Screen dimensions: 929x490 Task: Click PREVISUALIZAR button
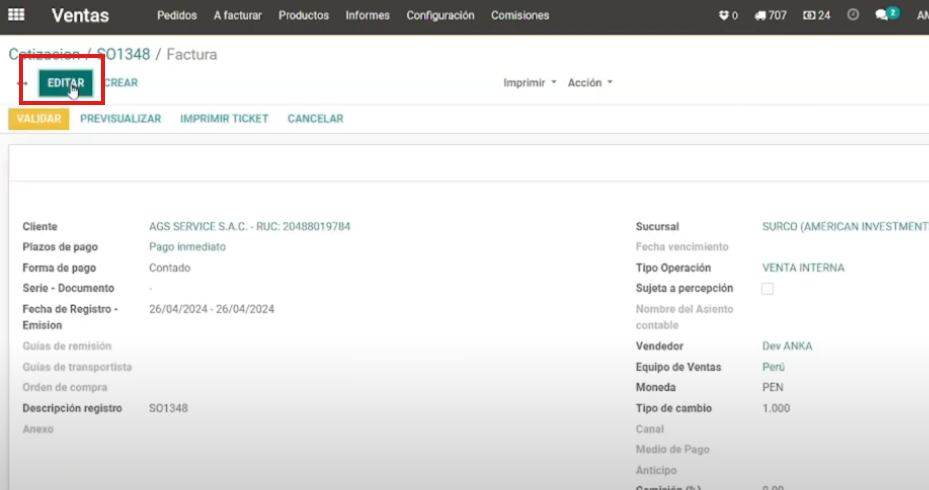(x=120, y=119)
